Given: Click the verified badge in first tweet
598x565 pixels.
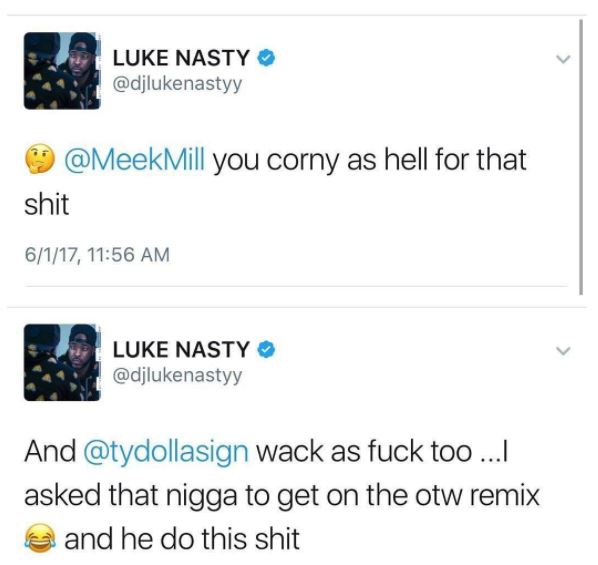Looking at the screenshot, I should (267, 58).
